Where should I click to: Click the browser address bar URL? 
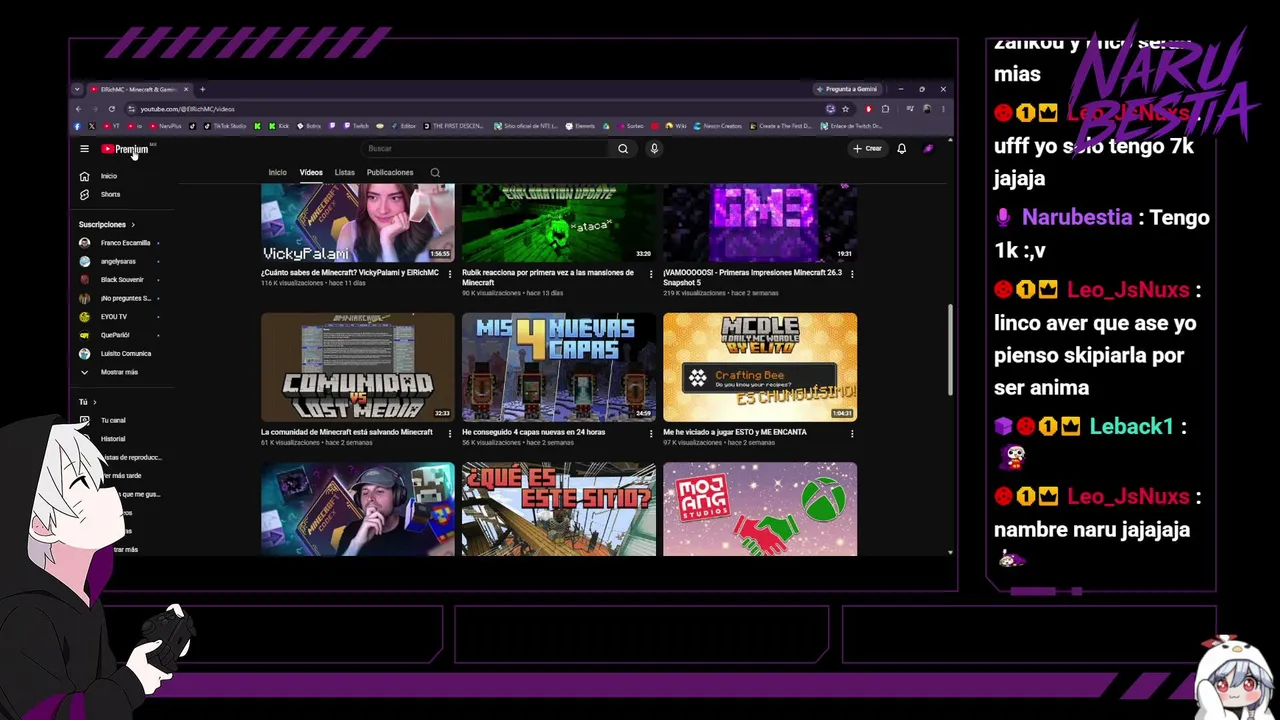click(x=187, y=109)
